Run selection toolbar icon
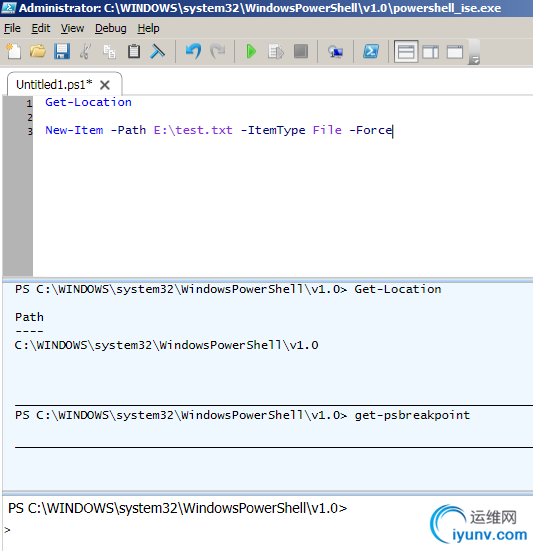This screenshot has width=533, height=551. (x=276, y=52)
